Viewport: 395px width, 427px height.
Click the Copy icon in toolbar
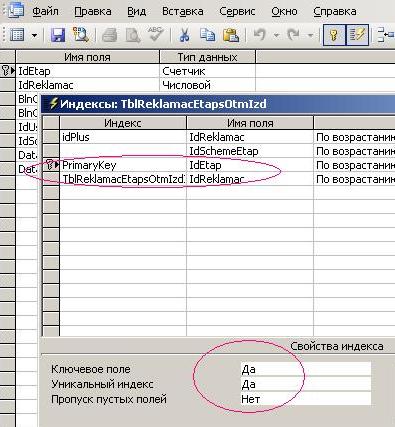pyautogui.click(x=207, y=35)
